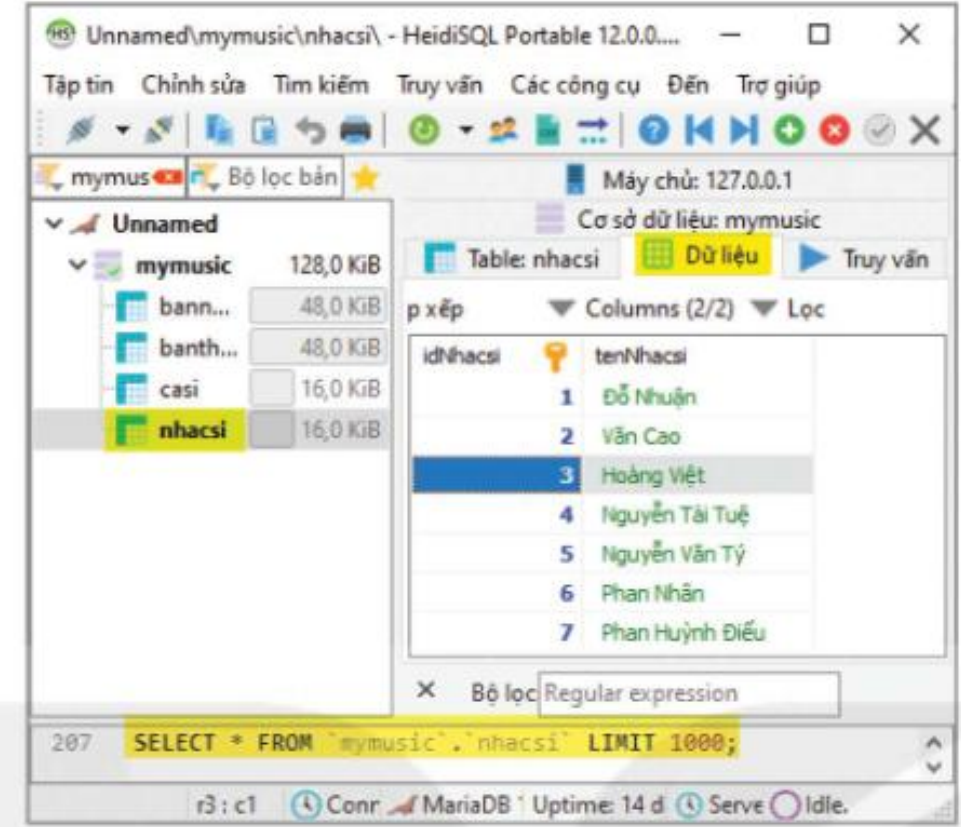961x827 pixels.
Task: Click the red delete row icon
Action: tap(834, 130)
